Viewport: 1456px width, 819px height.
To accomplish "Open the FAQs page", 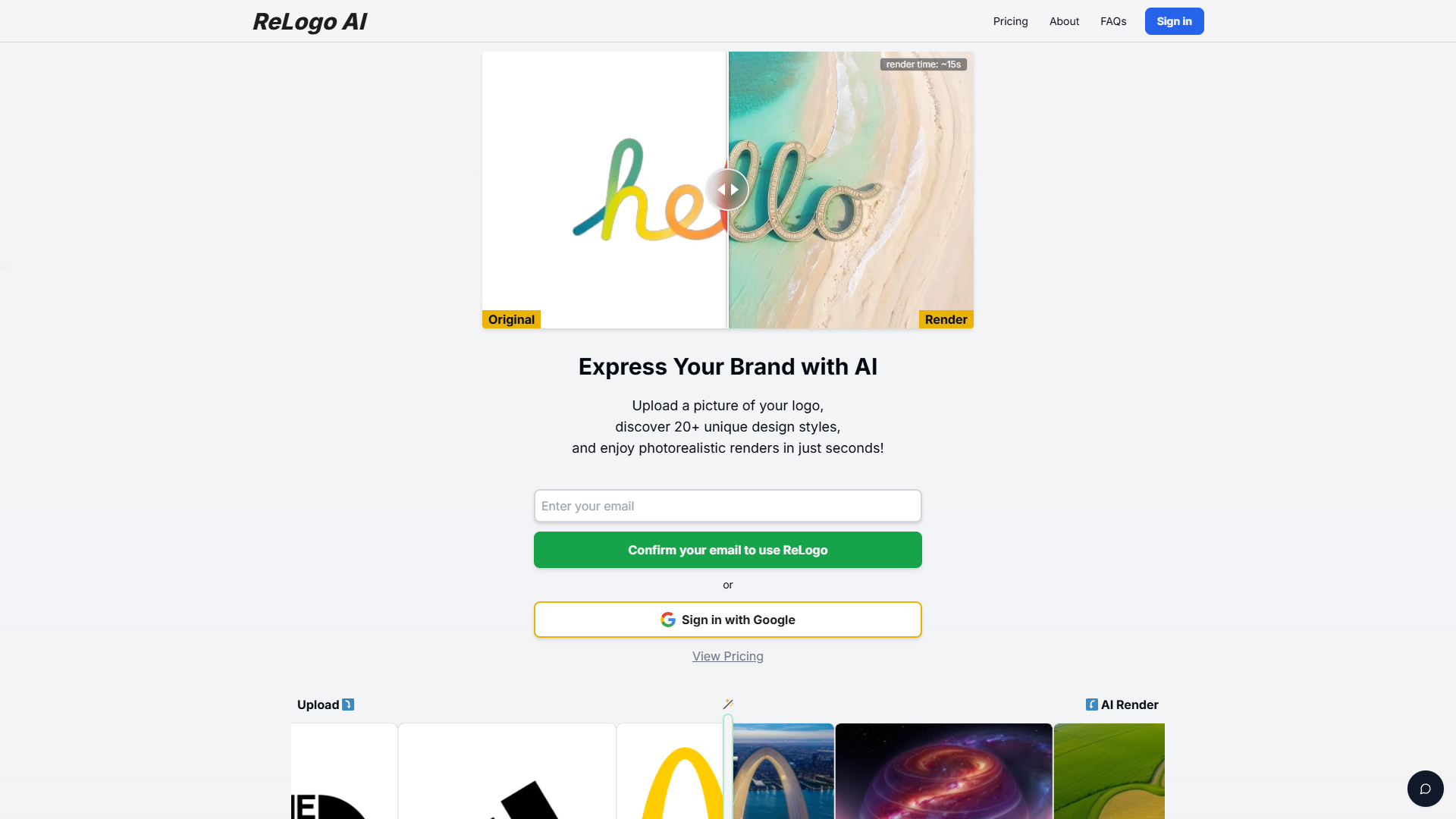I will [x=1113, y=21].
